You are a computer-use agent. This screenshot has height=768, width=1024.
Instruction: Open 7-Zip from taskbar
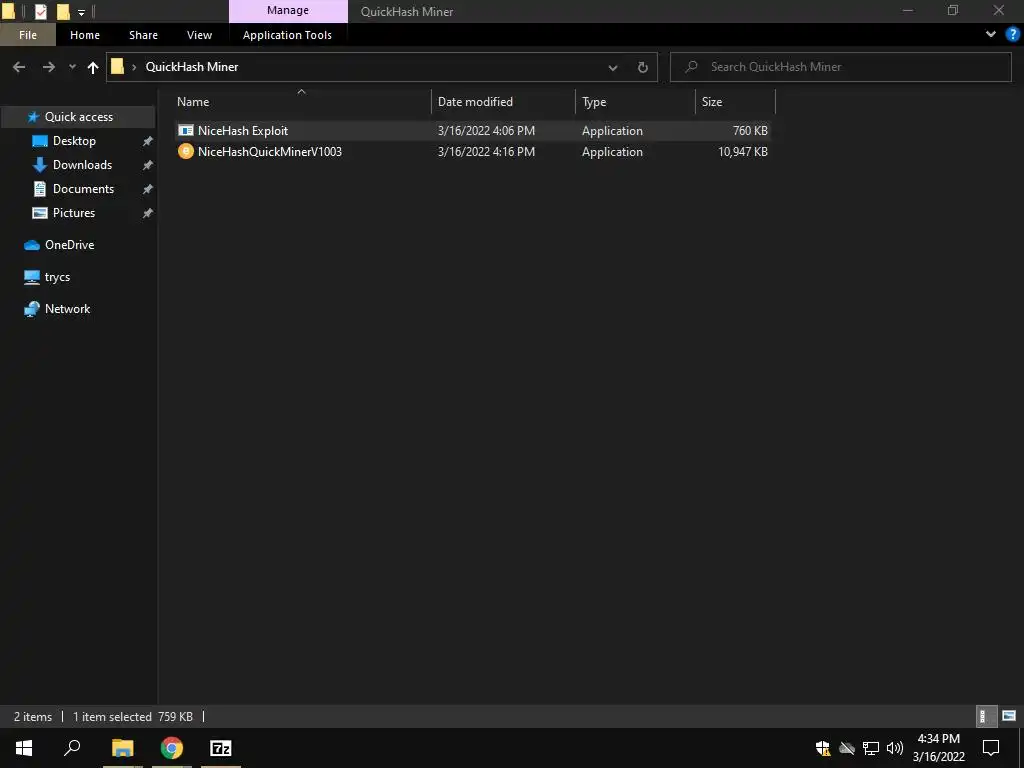(x=221, y=748)
